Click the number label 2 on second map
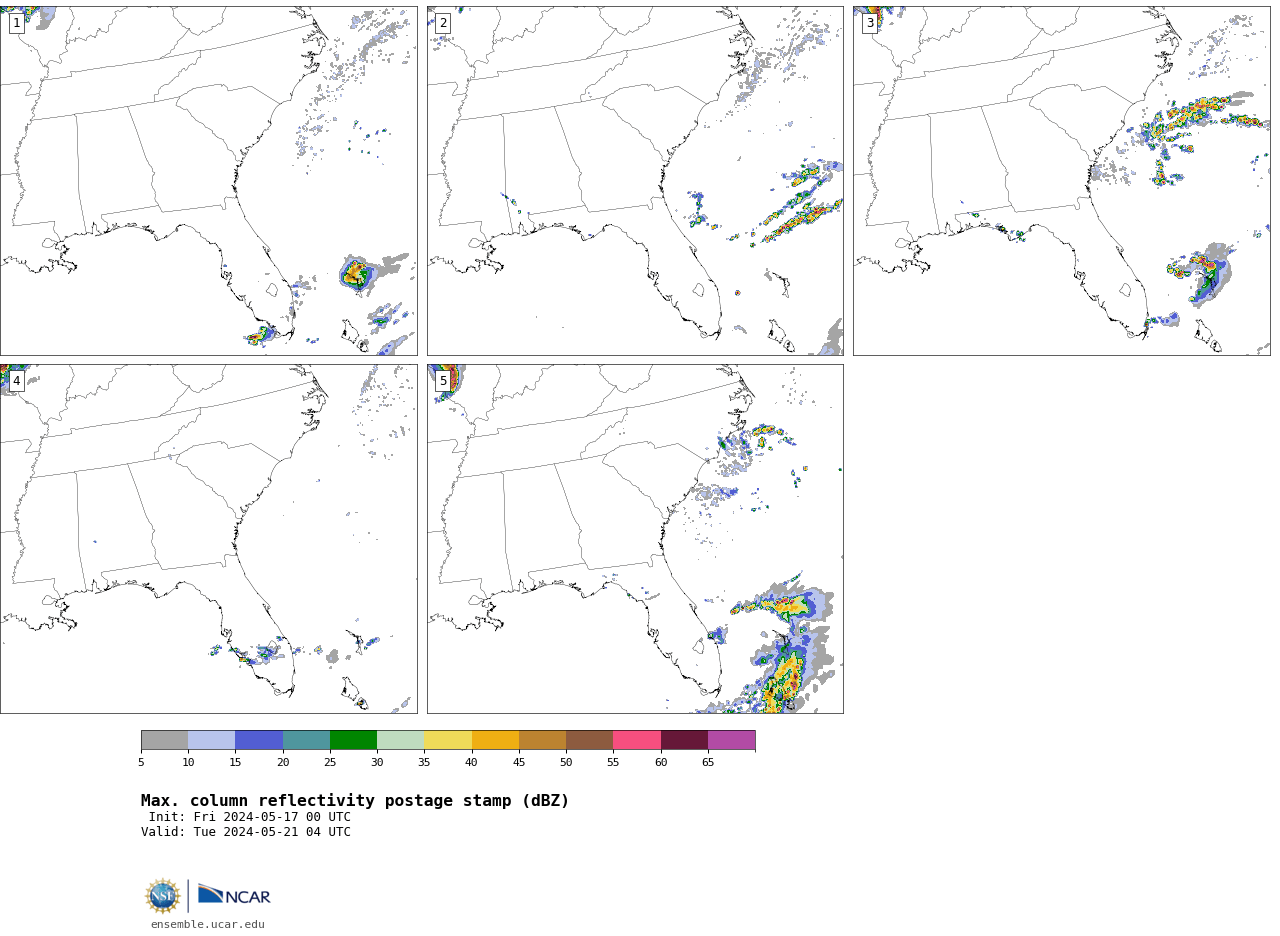This screenshot has width=1280, height=936. [x=443, y=23]
